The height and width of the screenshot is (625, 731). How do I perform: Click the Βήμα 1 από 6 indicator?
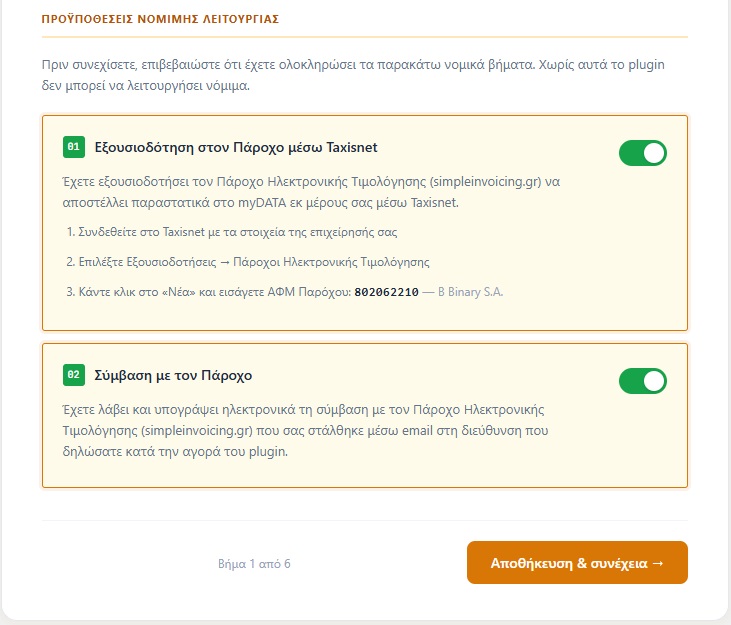(254, 564)
